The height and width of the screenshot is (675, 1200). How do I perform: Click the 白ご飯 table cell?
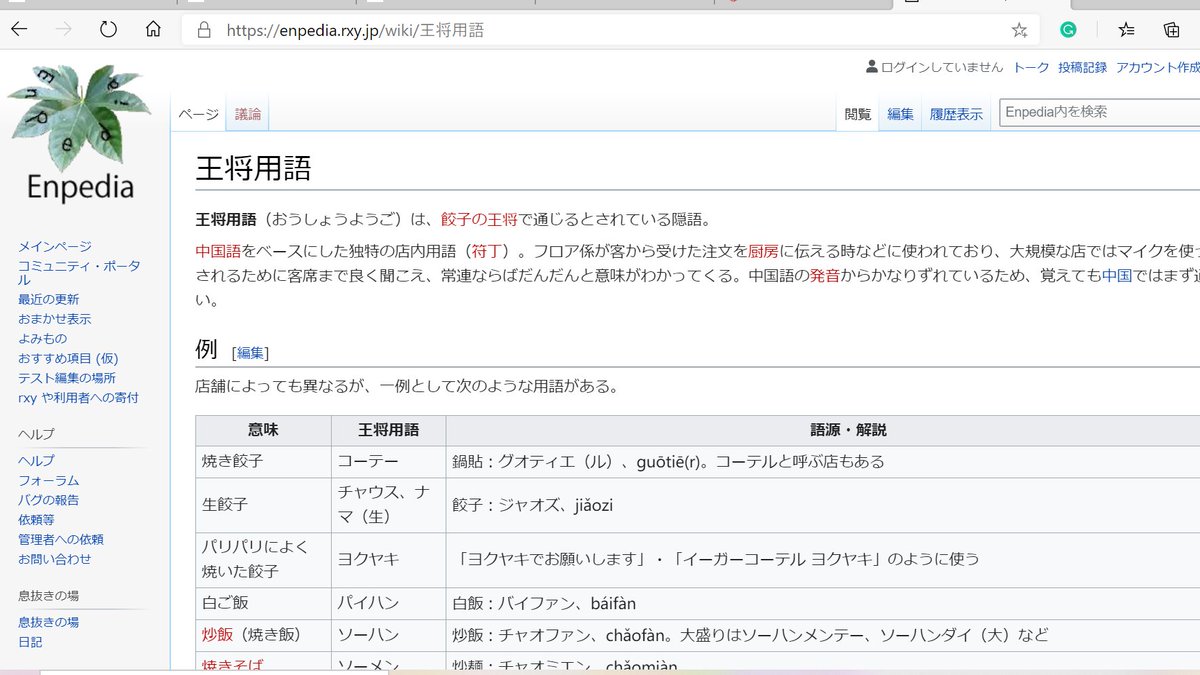point(263,604)
